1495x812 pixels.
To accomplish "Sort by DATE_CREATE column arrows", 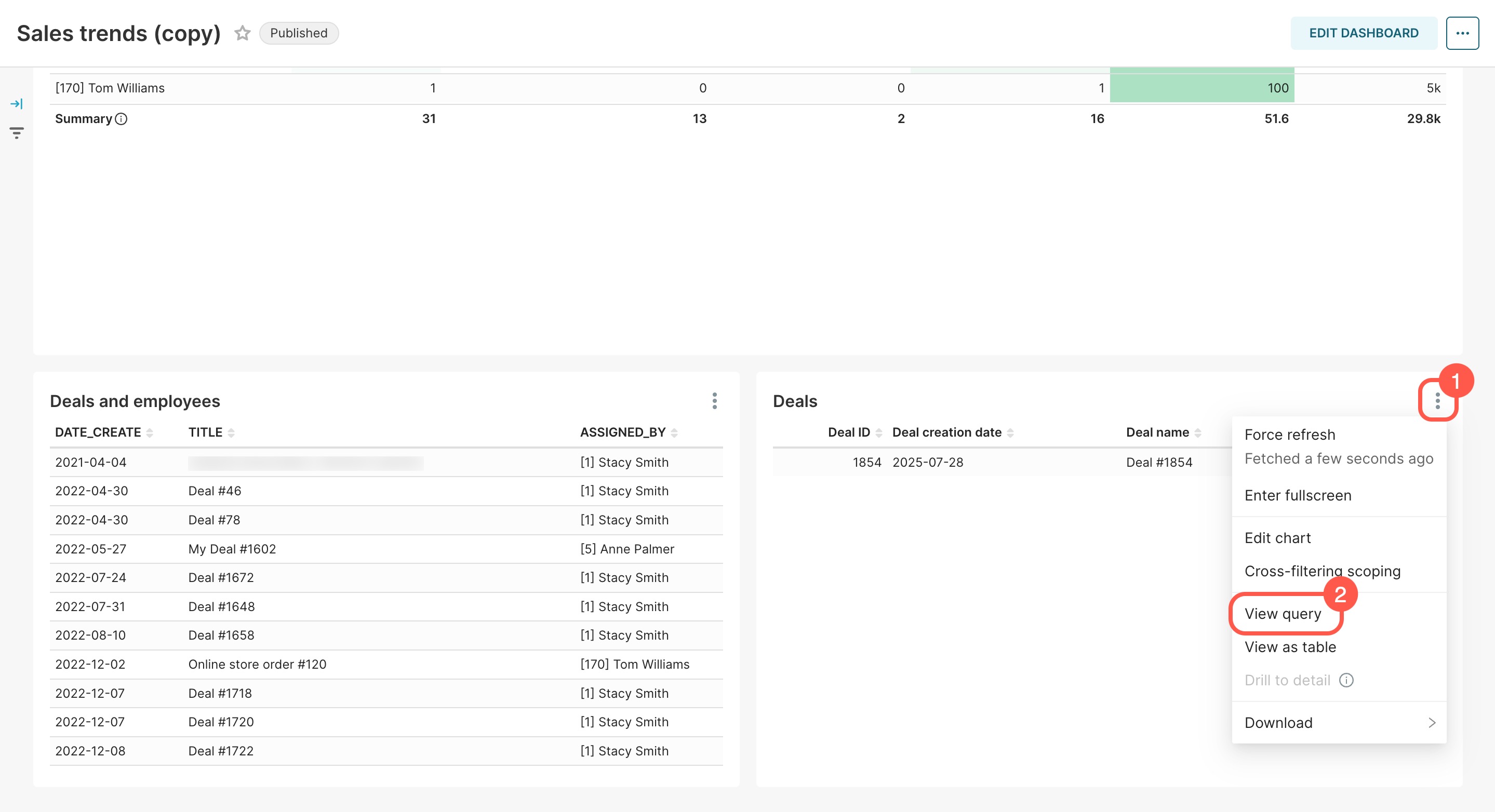I will [x=150, y=432].
